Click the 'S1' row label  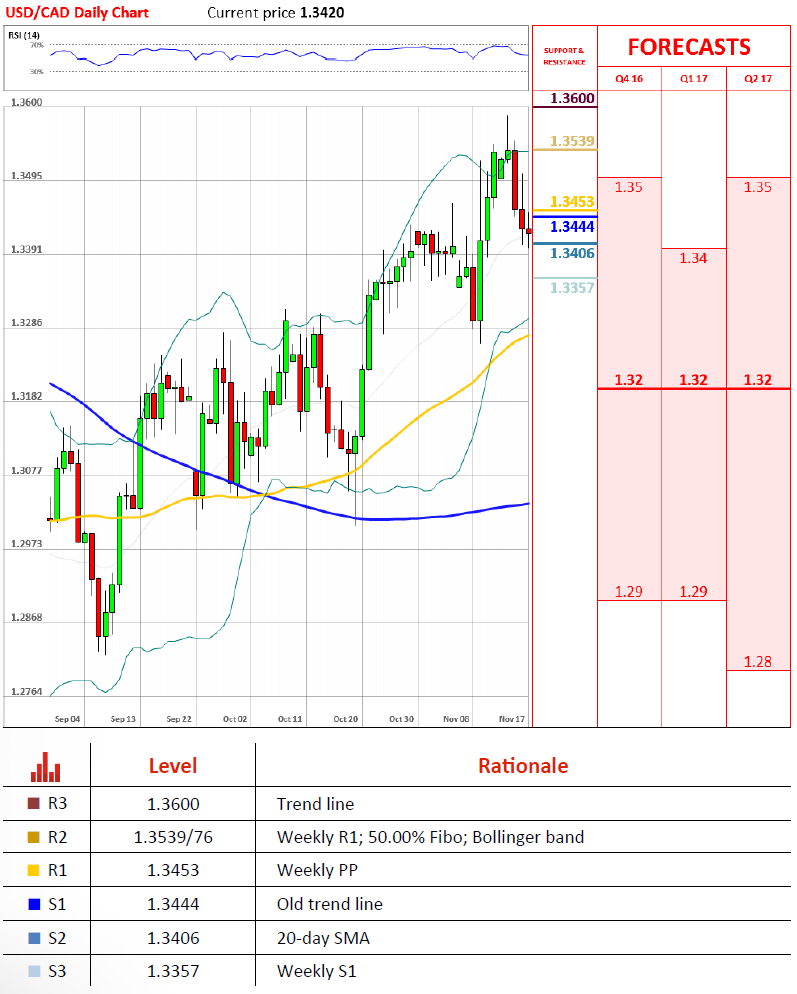57,904
